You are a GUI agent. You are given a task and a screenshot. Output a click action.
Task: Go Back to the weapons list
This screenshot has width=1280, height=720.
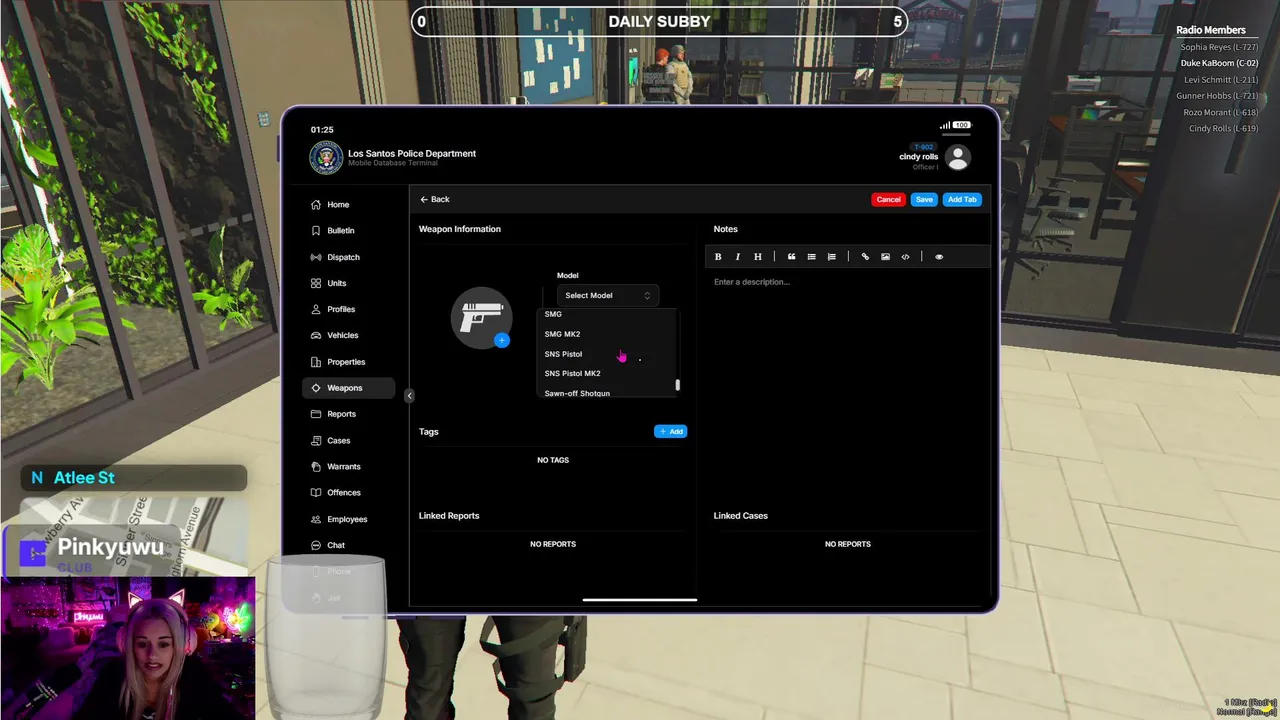[435, 200]
